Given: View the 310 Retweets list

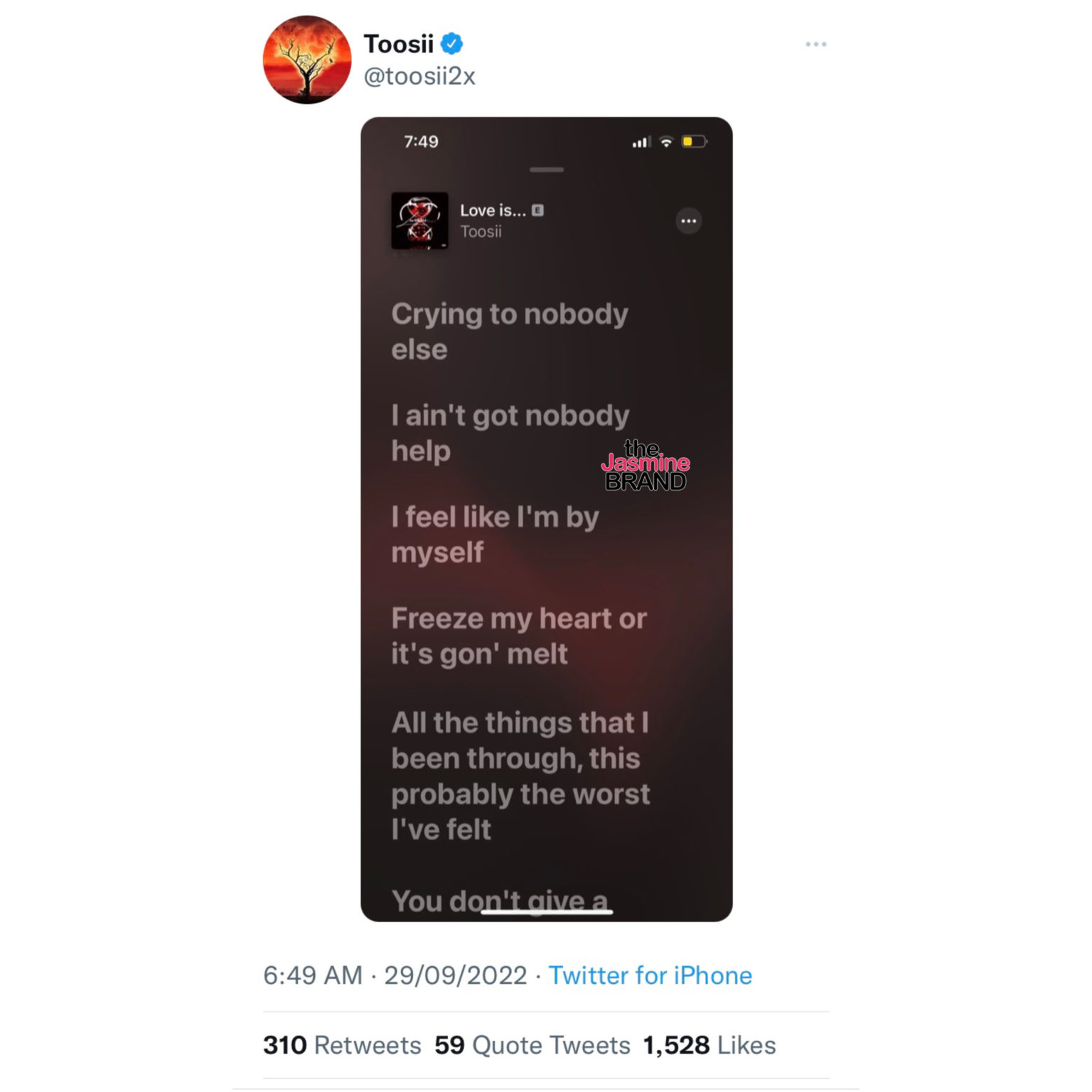Looking at the screenshot, I should click(x=342, y=1045).
